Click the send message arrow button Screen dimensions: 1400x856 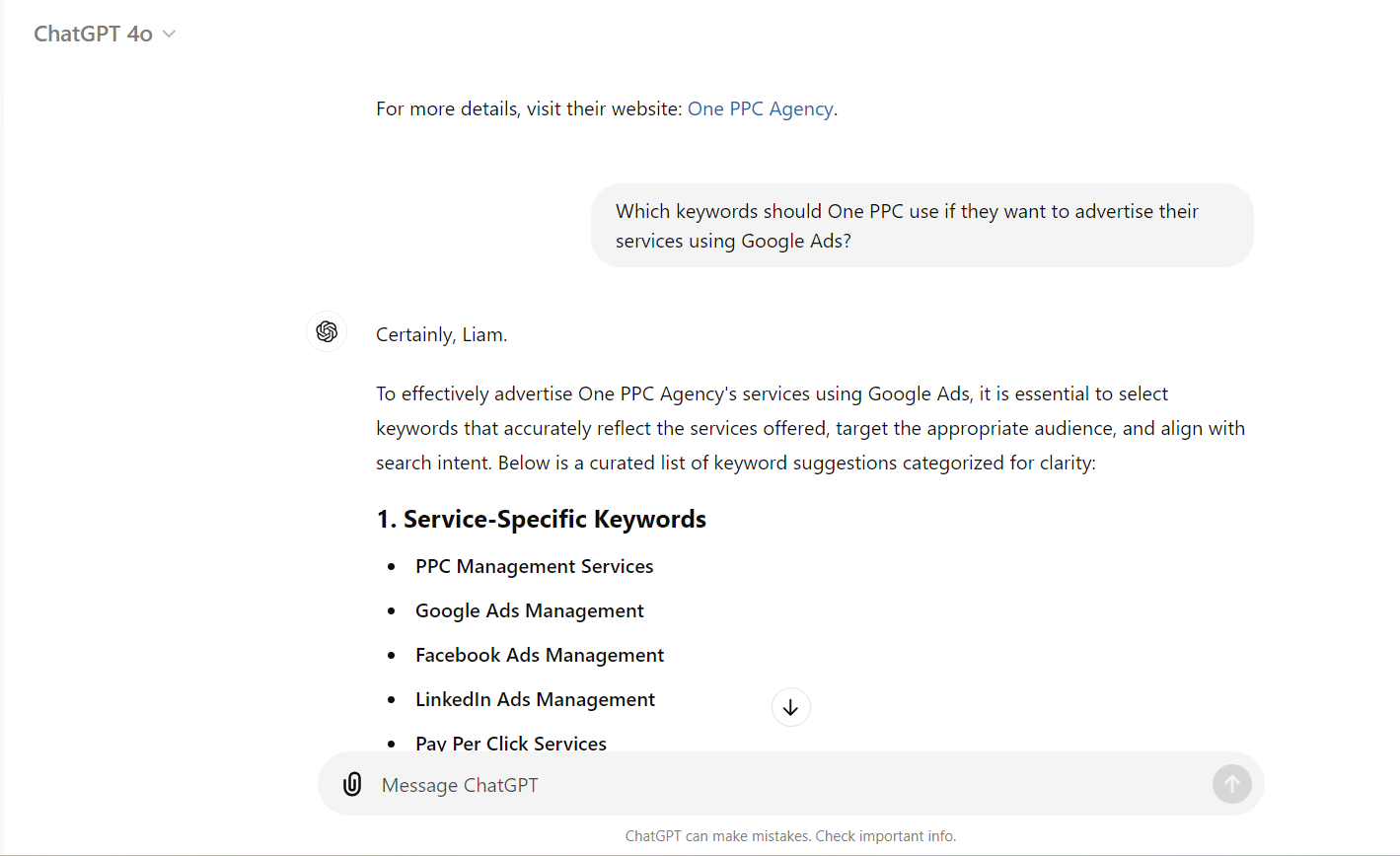point(1231,784)
